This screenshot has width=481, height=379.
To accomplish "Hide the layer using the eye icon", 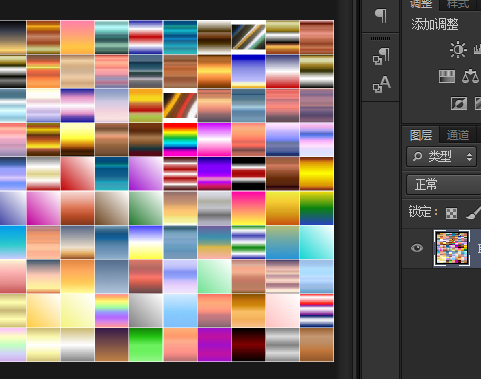I will (417, 248).
